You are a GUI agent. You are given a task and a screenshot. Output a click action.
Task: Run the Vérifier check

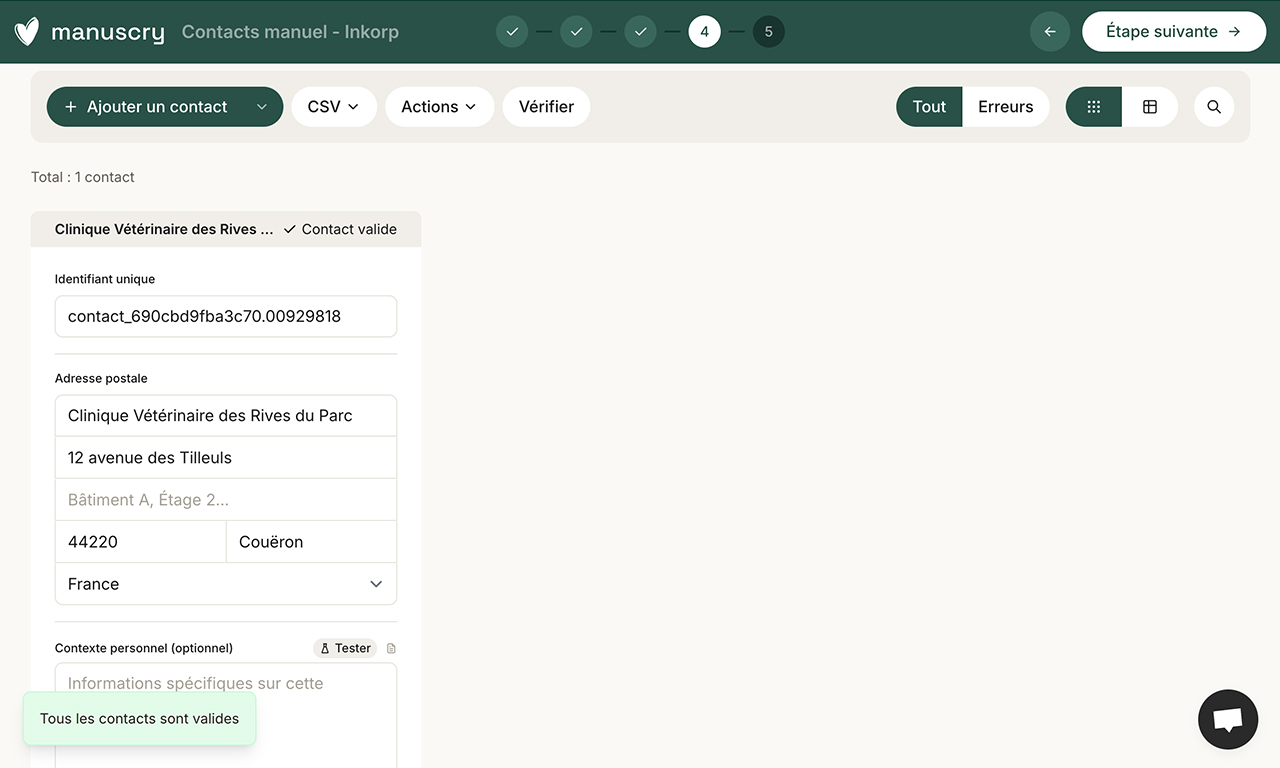tap(546, 106)
